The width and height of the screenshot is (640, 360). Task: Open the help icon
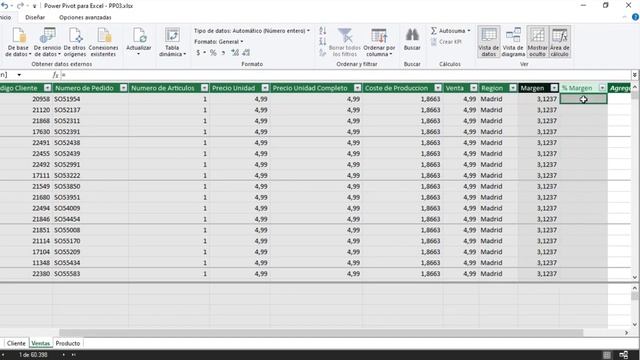(636, 17)
